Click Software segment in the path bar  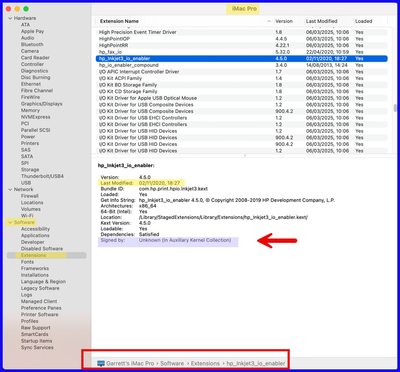point(172,363)
